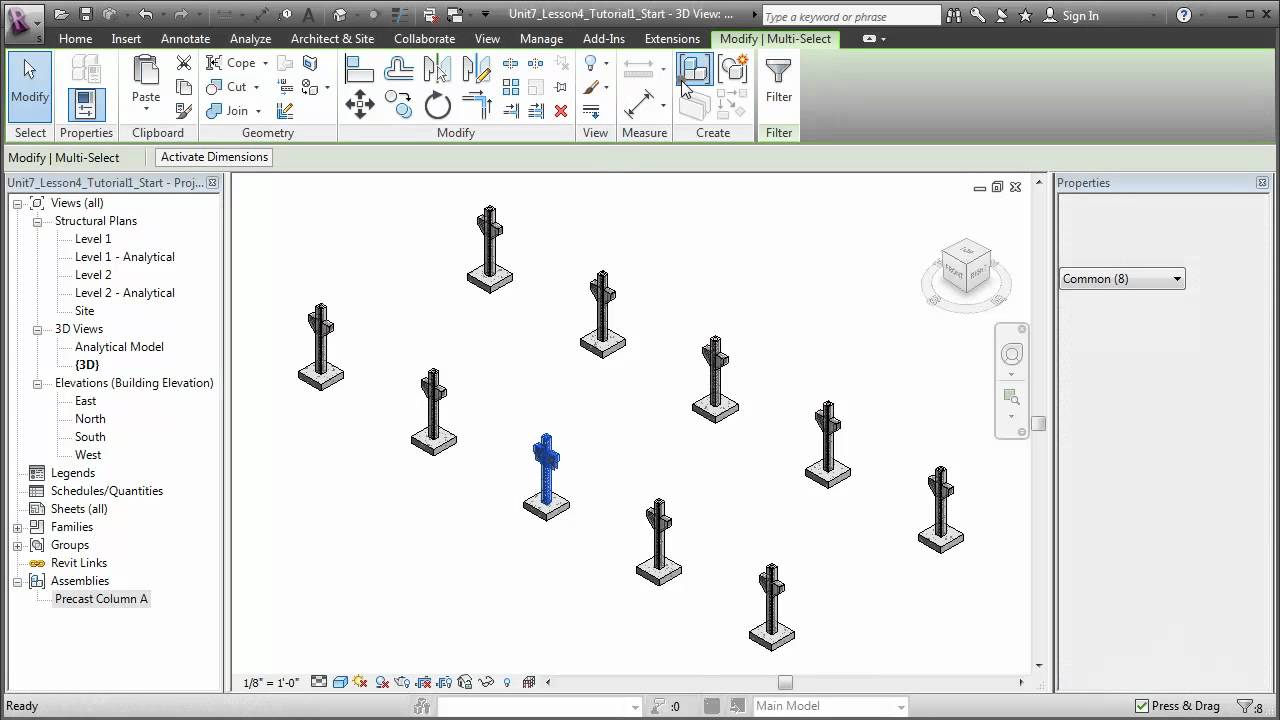Open the Architect & Site tab
The image size is (1280, 720).
[x=332, y=39]
